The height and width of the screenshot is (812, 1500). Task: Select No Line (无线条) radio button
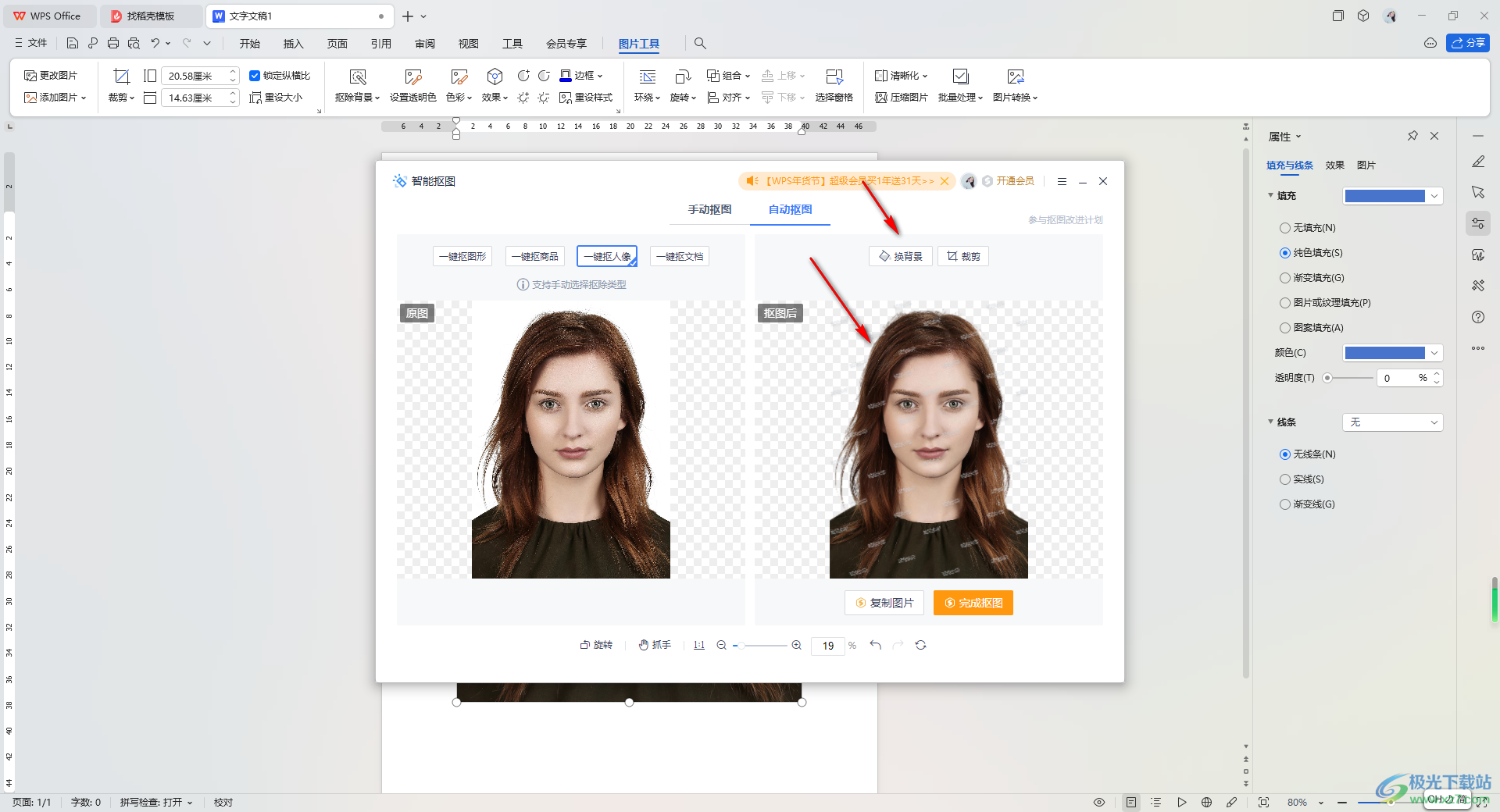1285,454
